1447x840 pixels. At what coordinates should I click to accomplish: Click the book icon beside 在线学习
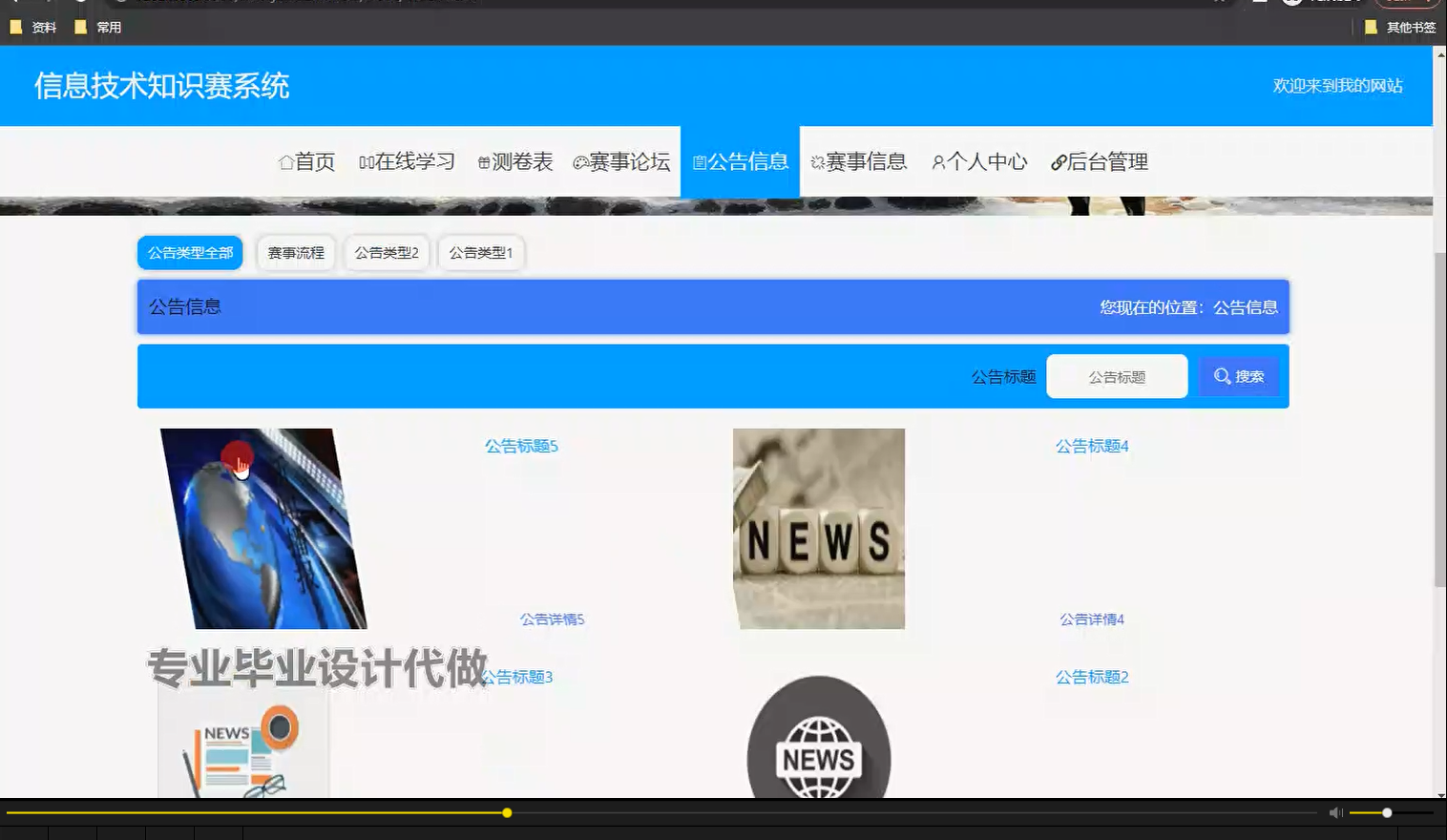click(367, 161)
